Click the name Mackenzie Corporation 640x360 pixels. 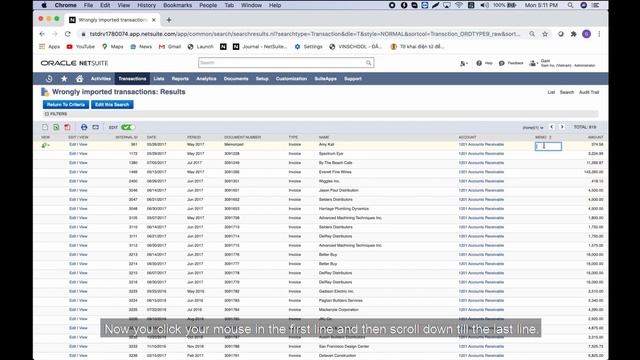point(339,310)
